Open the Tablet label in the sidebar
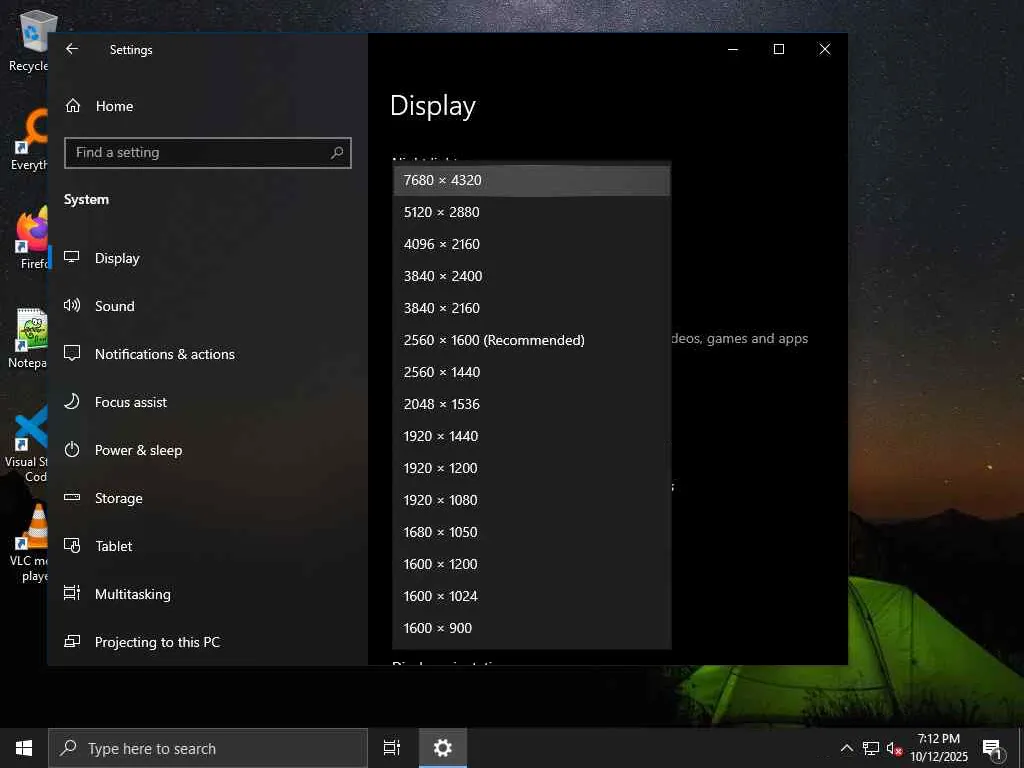 point(114,546)
